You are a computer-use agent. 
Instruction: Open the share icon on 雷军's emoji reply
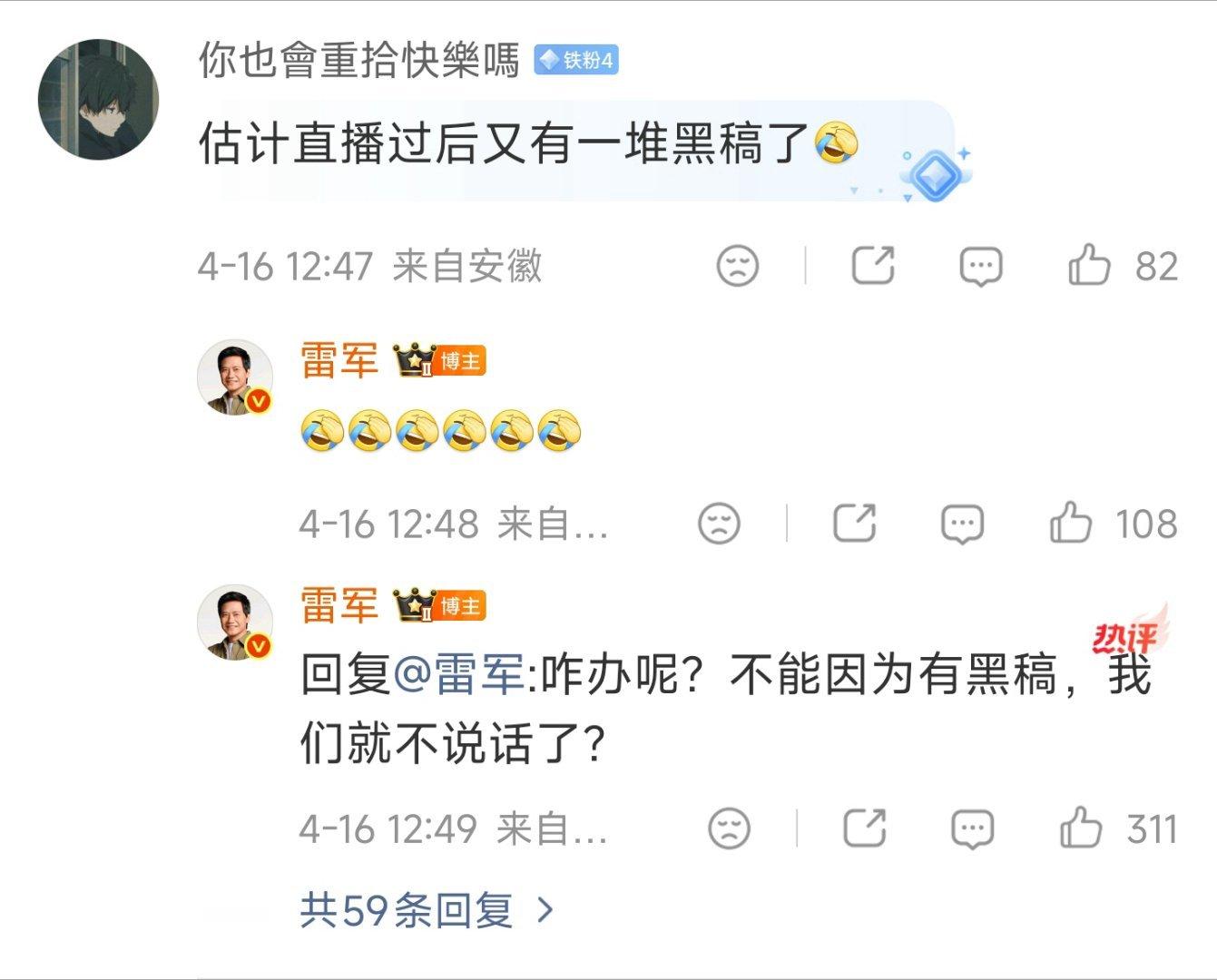click(x=855, y=523)
